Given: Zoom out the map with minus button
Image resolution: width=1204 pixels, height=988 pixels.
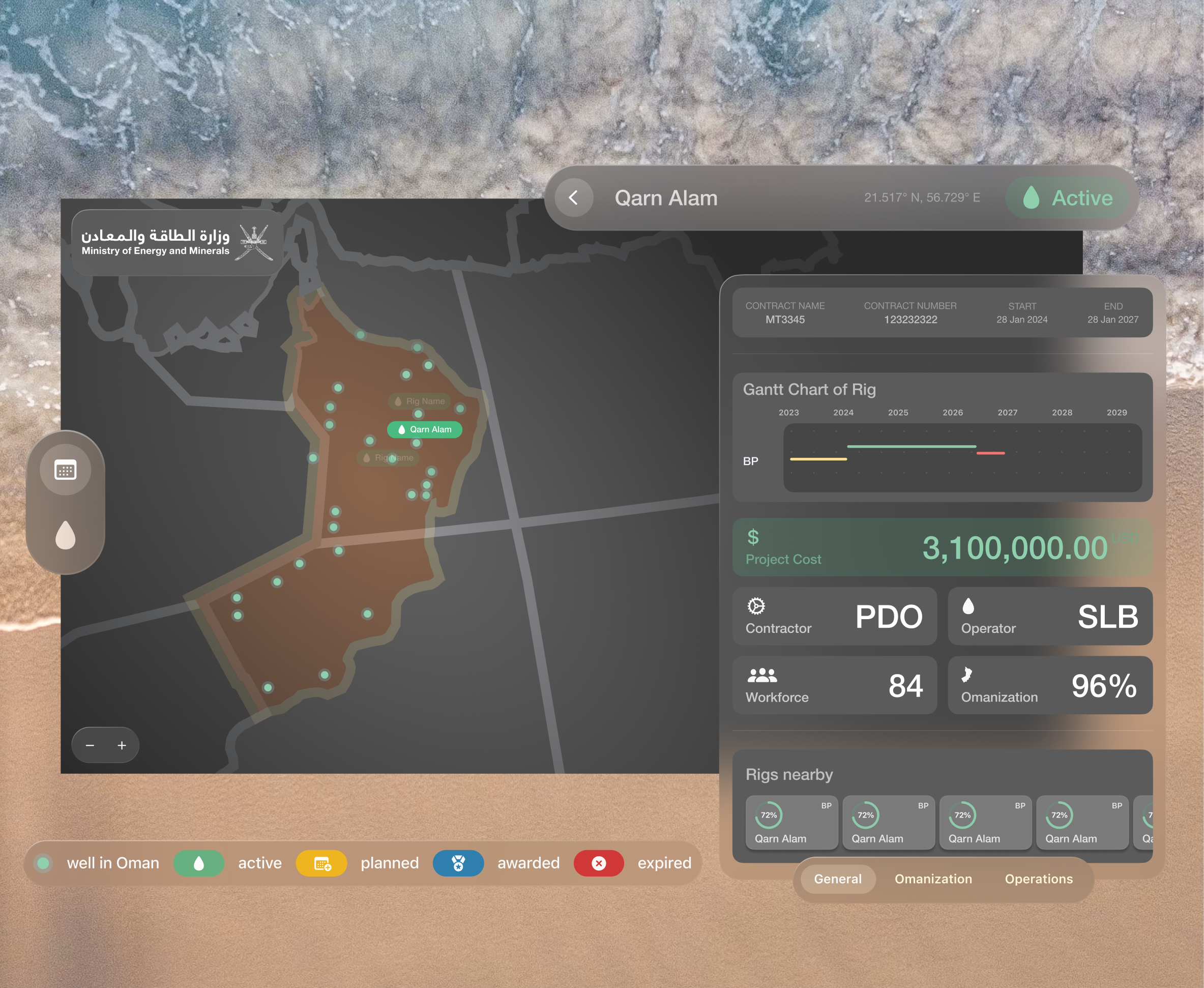Looking at the screenshot, I should [90, 745].
